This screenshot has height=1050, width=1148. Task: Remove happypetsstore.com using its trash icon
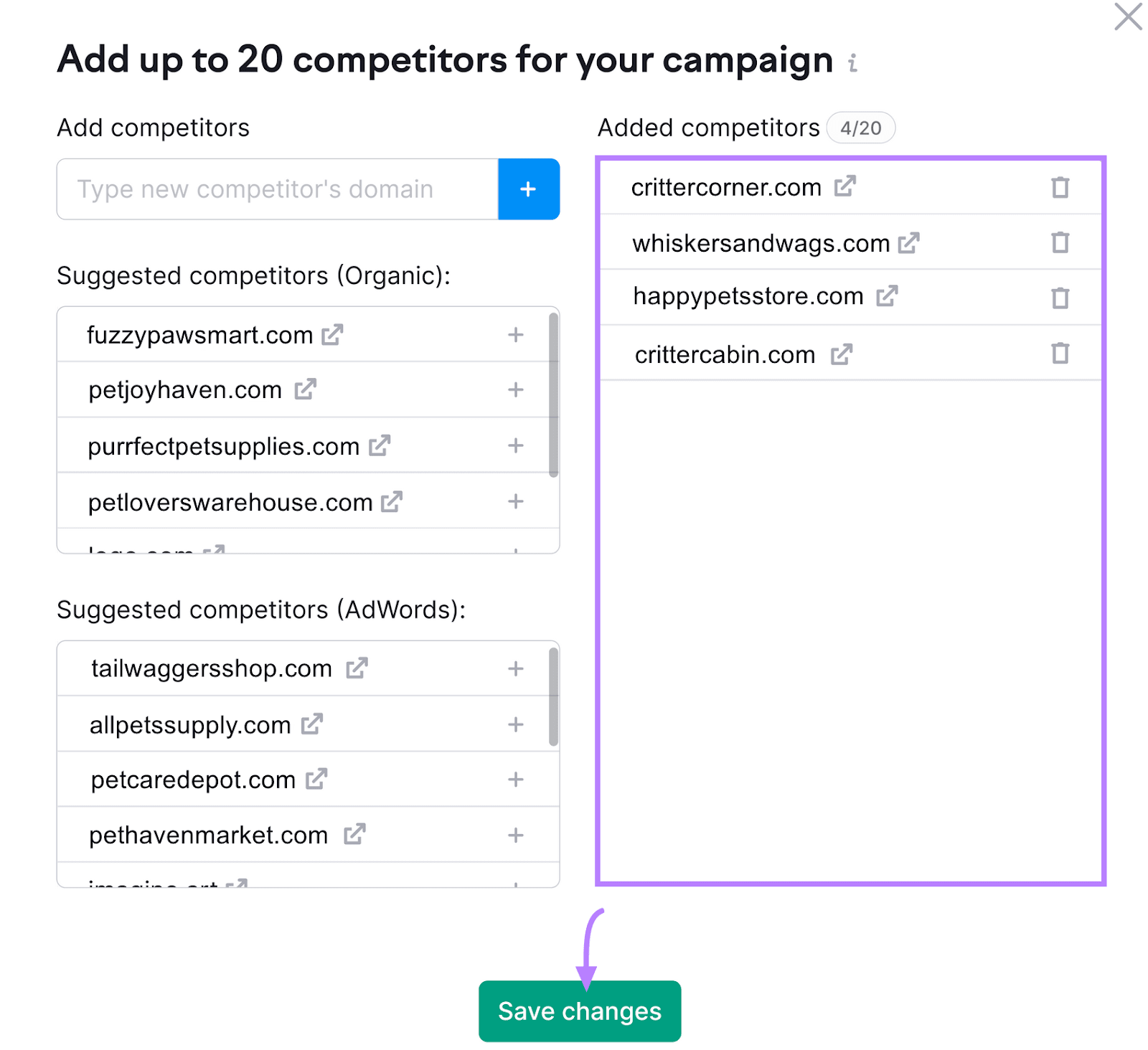pos(1060,297)
